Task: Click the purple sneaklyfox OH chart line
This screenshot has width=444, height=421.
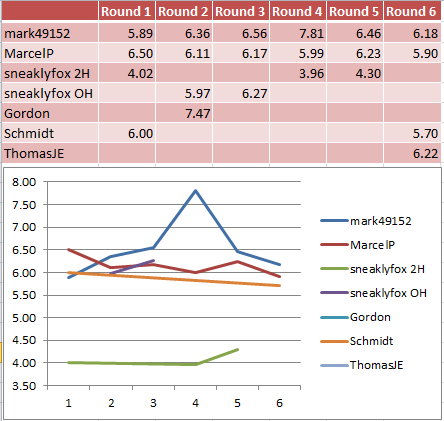Action: (x=132, y=267)
